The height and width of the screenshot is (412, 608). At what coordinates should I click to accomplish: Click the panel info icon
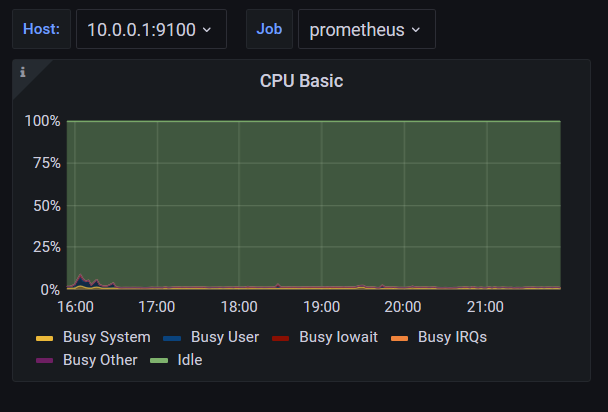pyautogui.click(x=23, y=72)
